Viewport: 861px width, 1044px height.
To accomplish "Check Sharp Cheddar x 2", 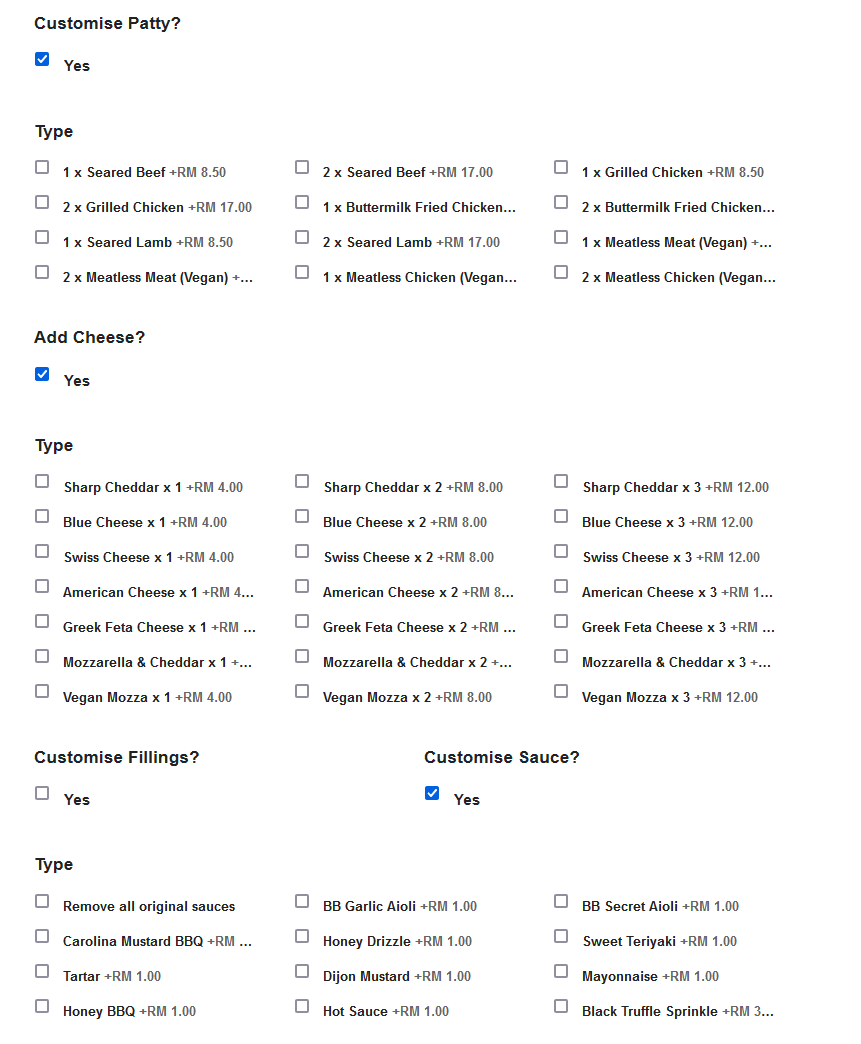I will 302,481.
